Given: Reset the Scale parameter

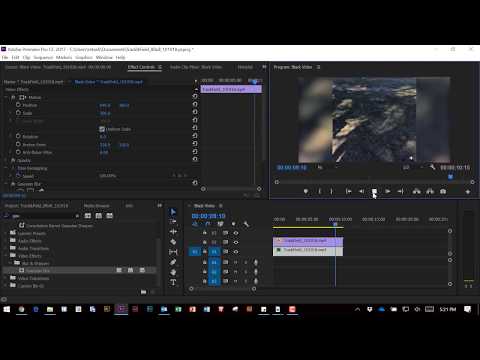Looking at the screenshot, I should 195,112.
